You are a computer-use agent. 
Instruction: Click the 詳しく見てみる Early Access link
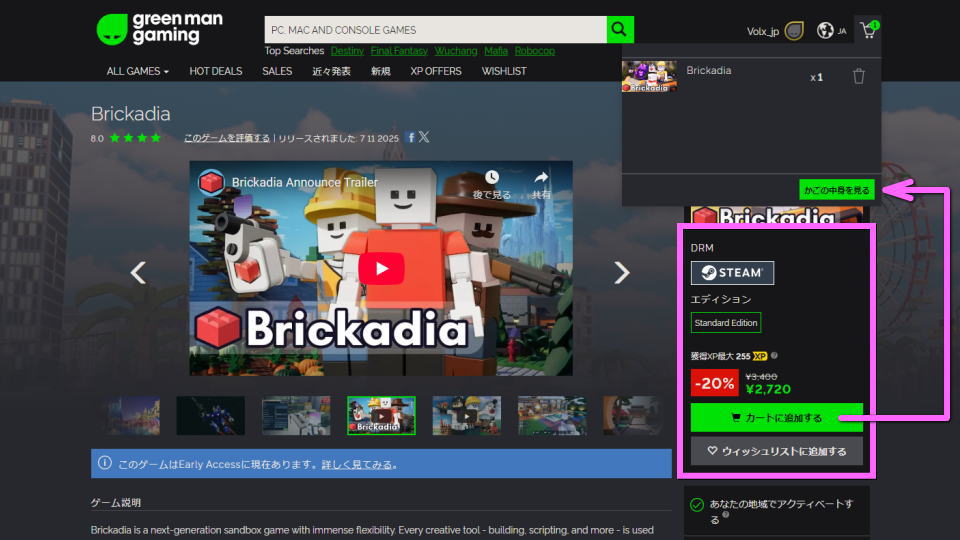pyautogui.click(x=357, y=464)
